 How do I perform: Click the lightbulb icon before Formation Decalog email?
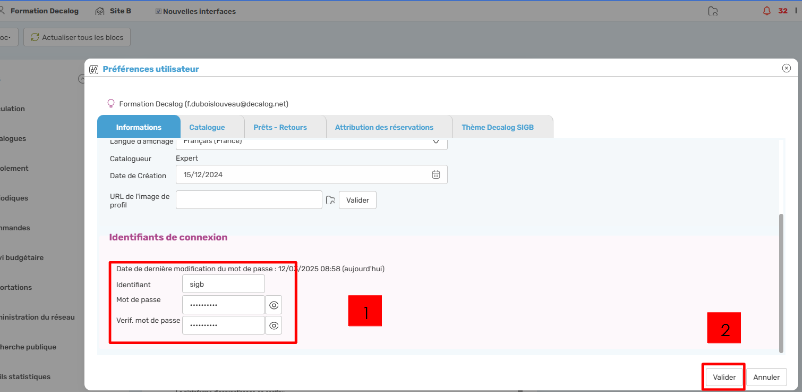[x=110, y=103]
